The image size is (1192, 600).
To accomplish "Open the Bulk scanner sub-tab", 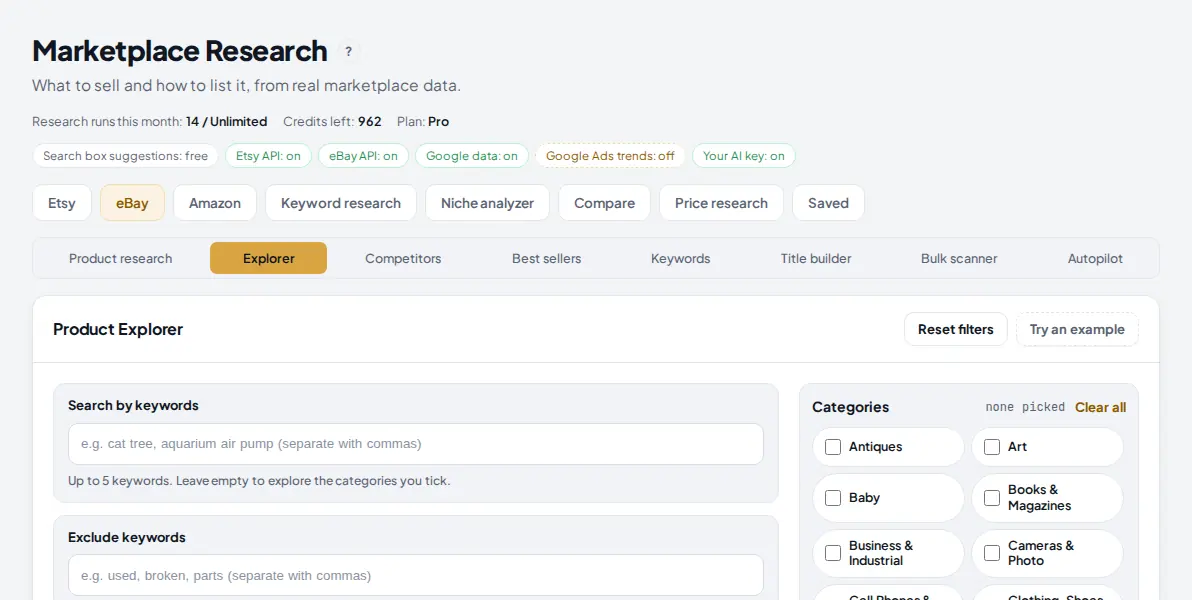I will pos(959,259).
